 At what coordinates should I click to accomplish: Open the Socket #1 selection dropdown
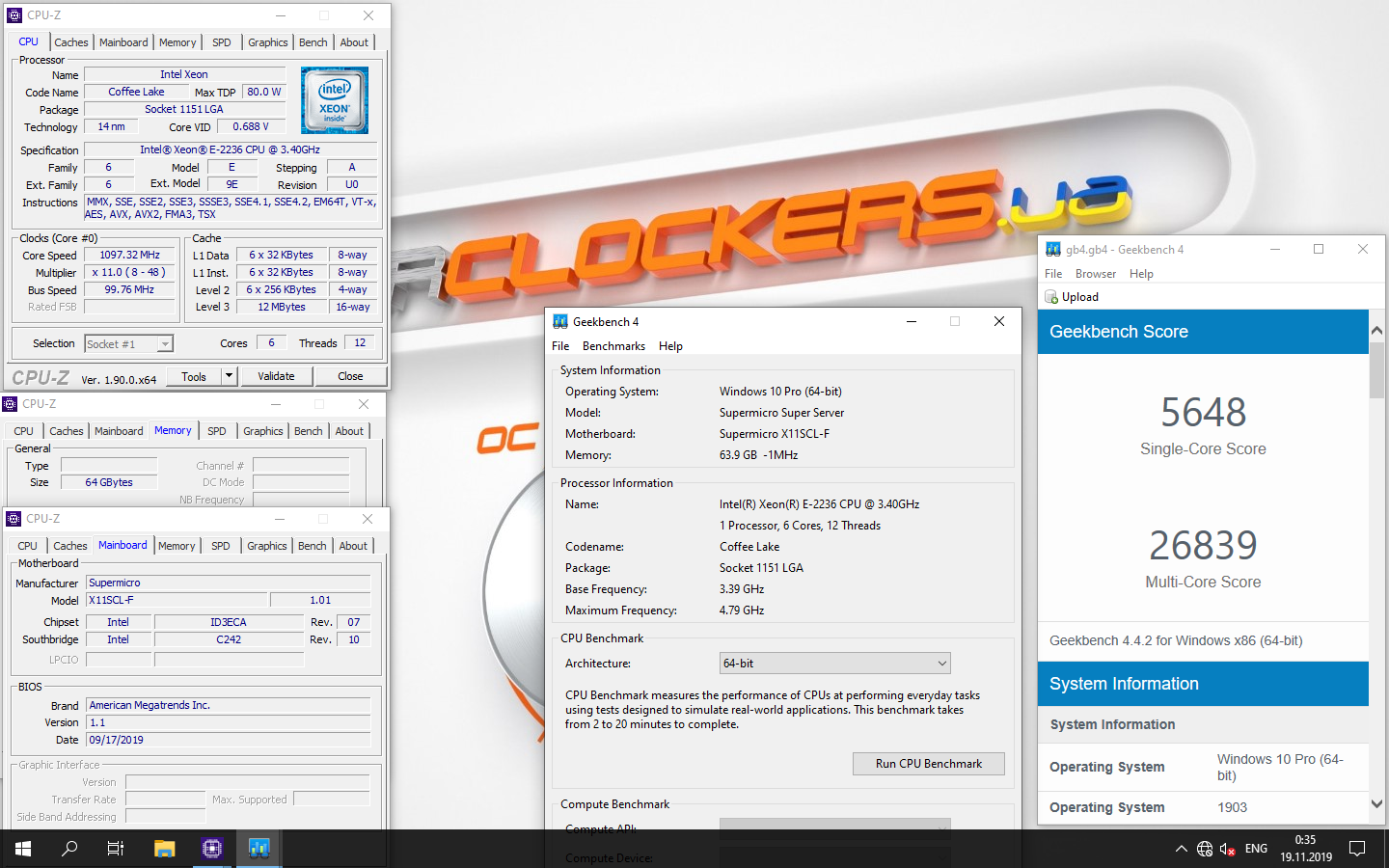(x=128, y=344)
